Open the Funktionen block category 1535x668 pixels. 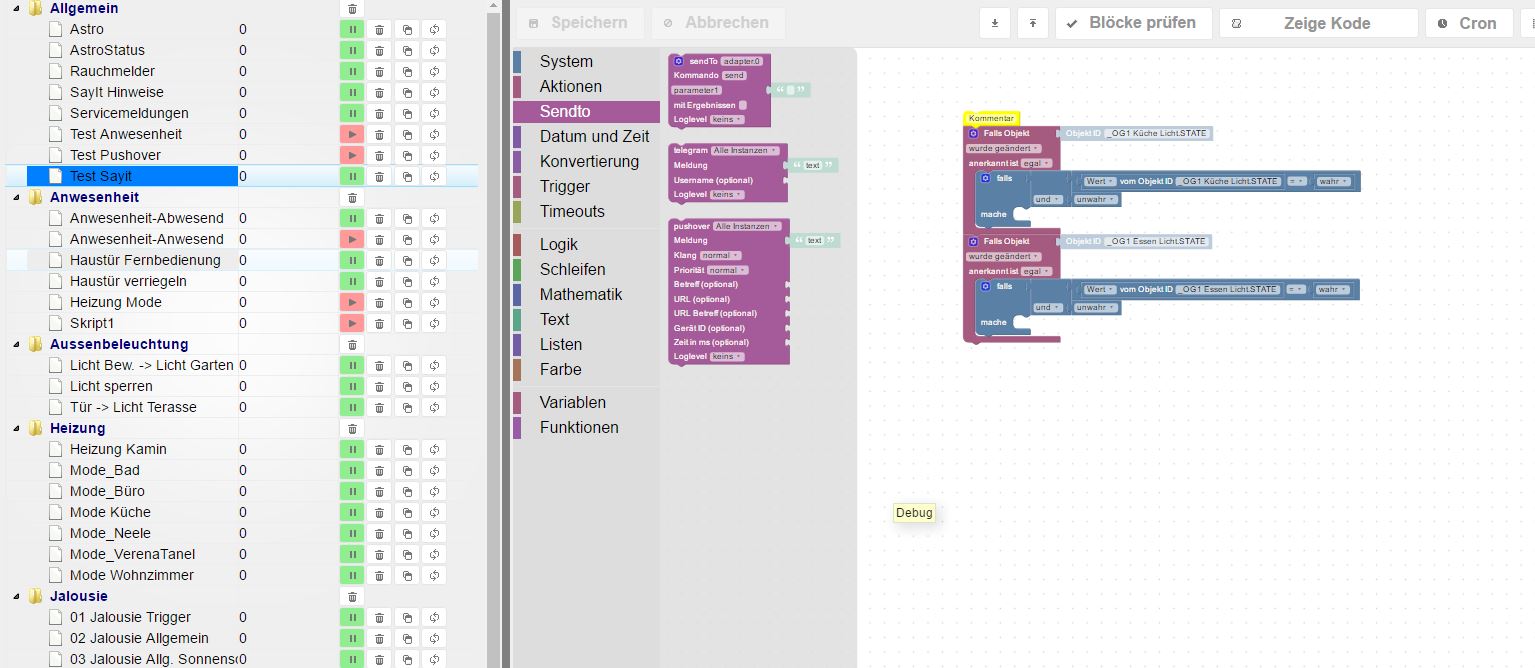(x=586, y=427)
